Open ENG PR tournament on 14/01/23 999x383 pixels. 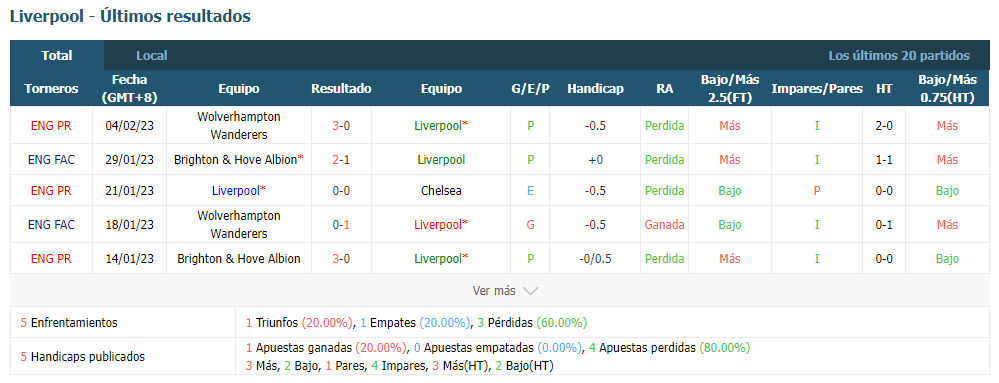(51, 259)
